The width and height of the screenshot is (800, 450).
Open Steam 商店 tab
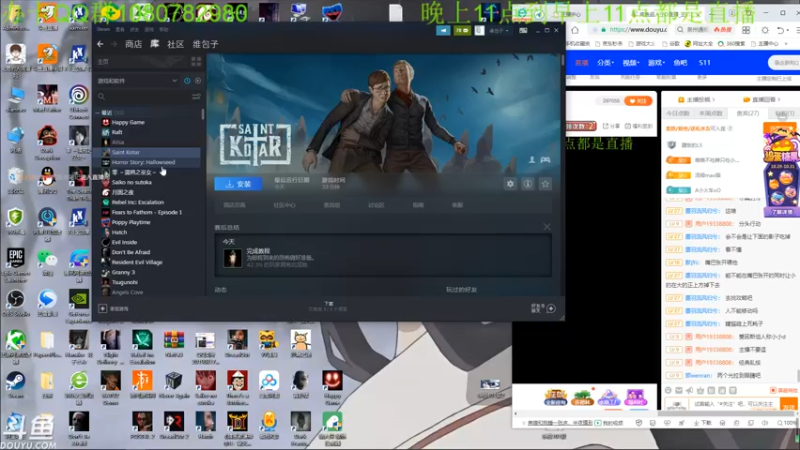[x=133, y=44]
